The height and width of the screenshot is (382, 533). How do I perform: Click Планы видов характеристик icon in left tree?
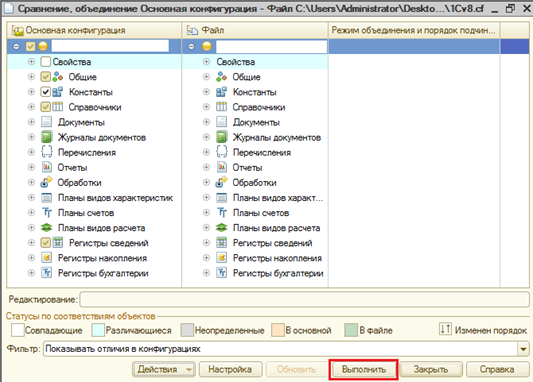(47, 197)
